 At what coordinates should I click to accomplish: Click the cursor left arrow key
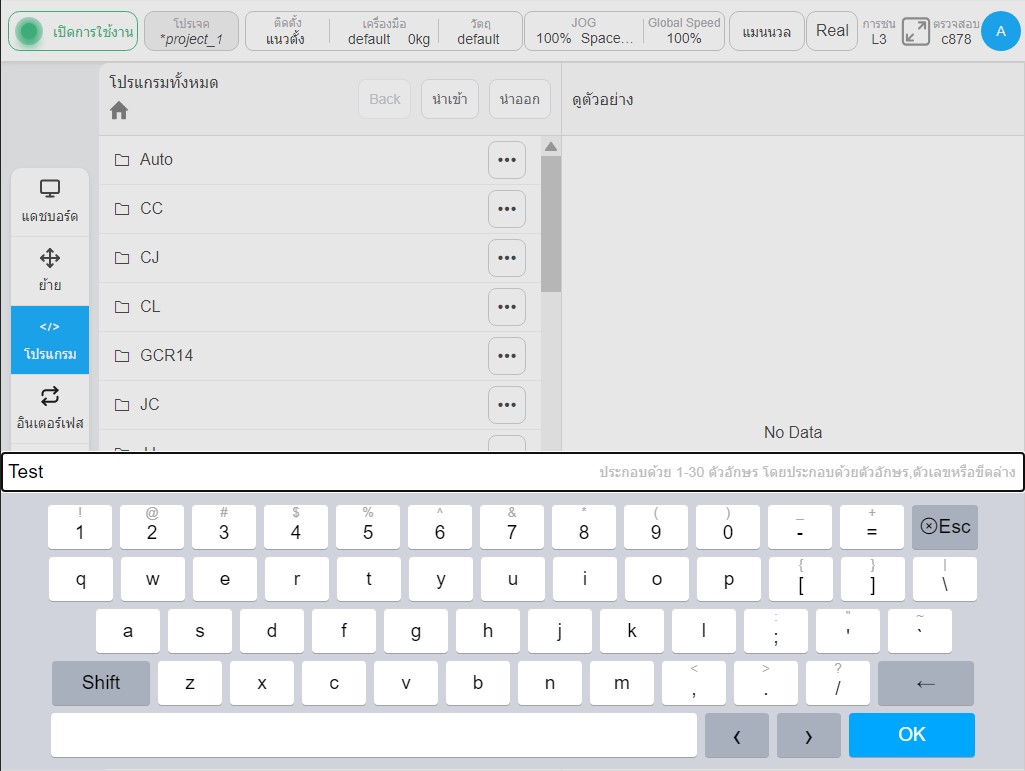coord(737,735)
